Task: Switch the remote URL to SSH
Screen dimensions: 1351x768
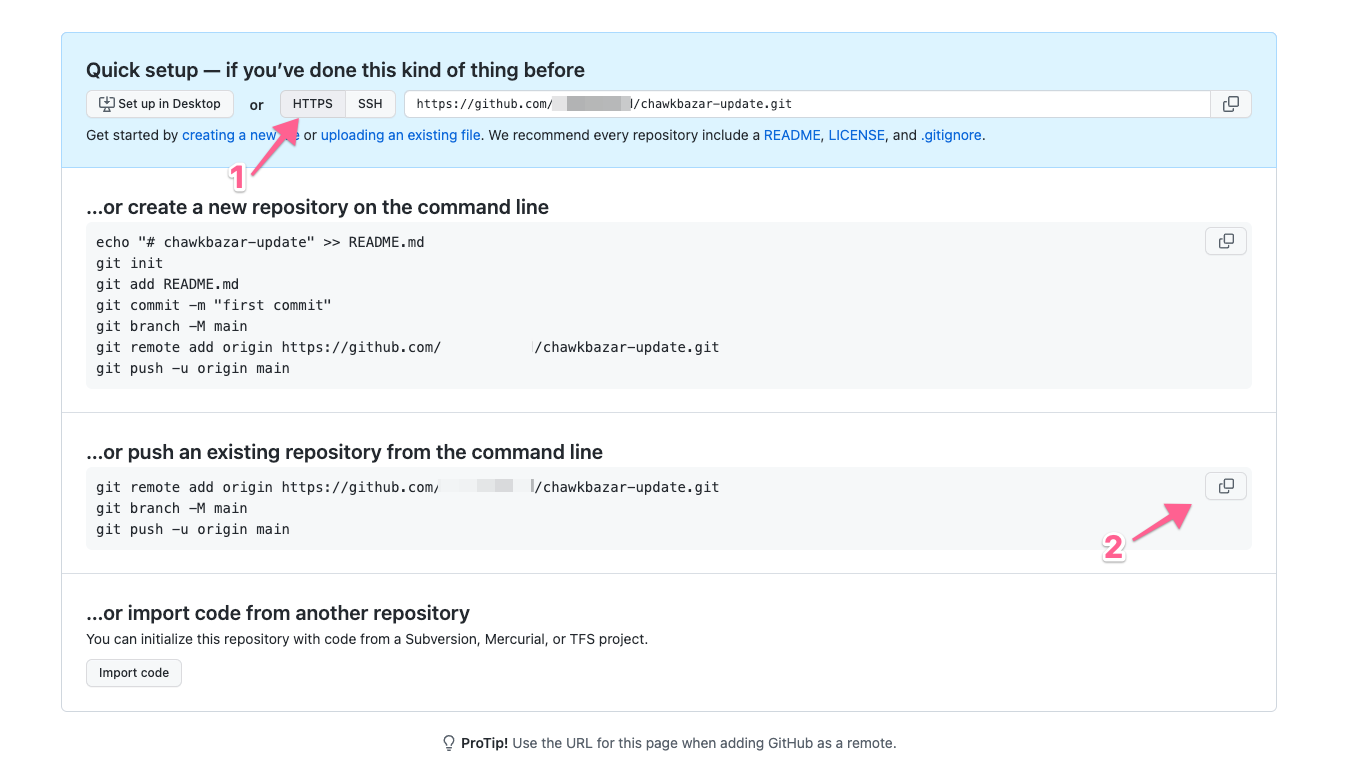Action: (x=370, y=103)
